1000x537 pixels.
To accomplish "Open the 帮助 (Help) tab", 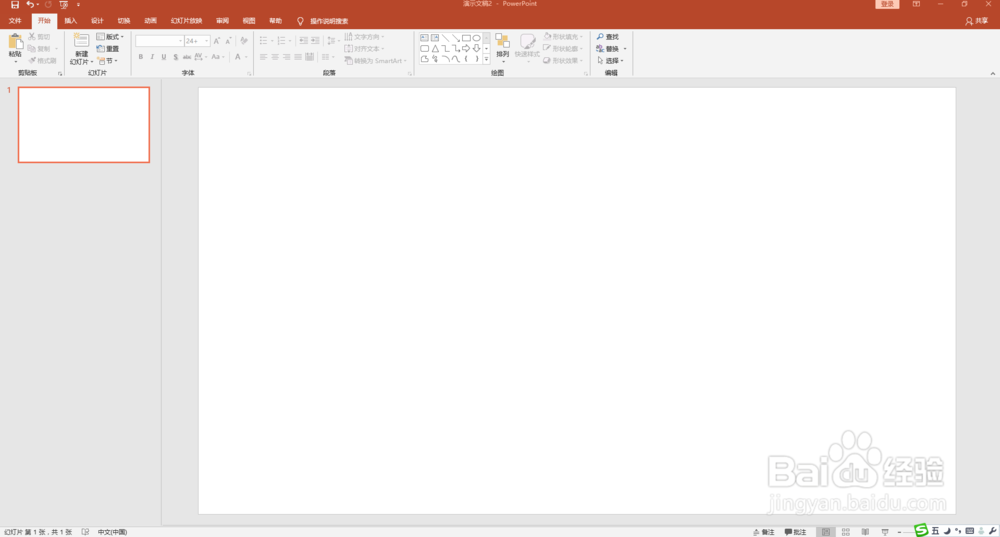I will tap(276, 21).
